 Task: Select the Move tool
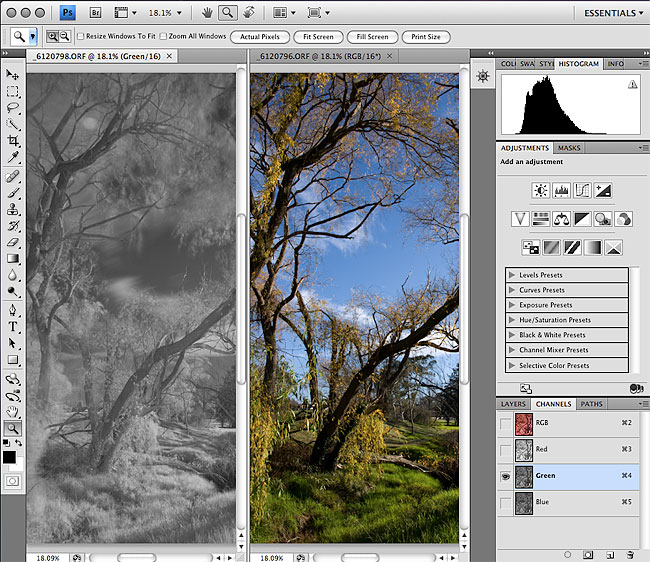(13, 75)
